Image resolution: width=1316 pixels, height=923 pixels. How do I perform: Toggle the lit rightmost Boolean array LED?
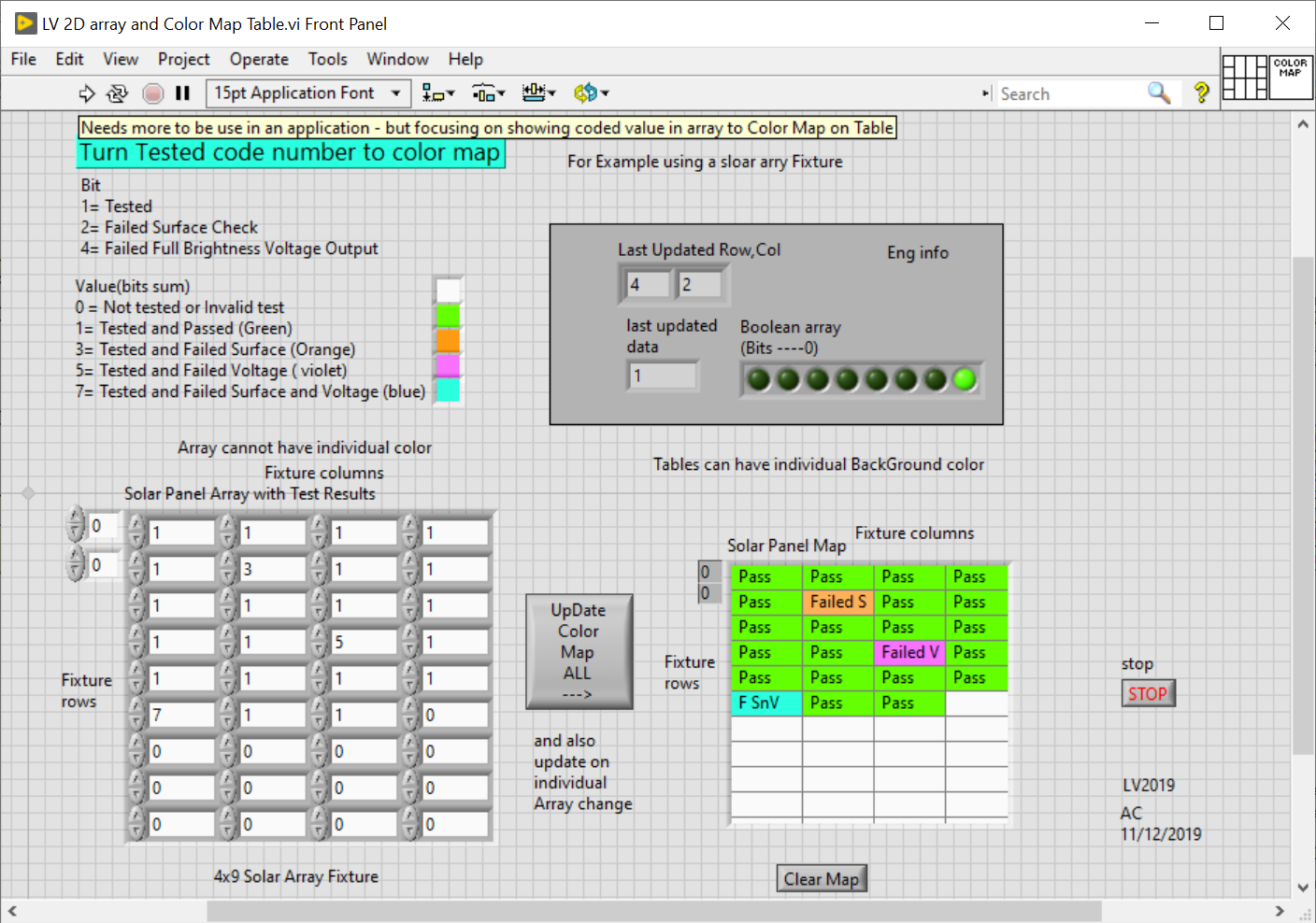tap(964, 379)
